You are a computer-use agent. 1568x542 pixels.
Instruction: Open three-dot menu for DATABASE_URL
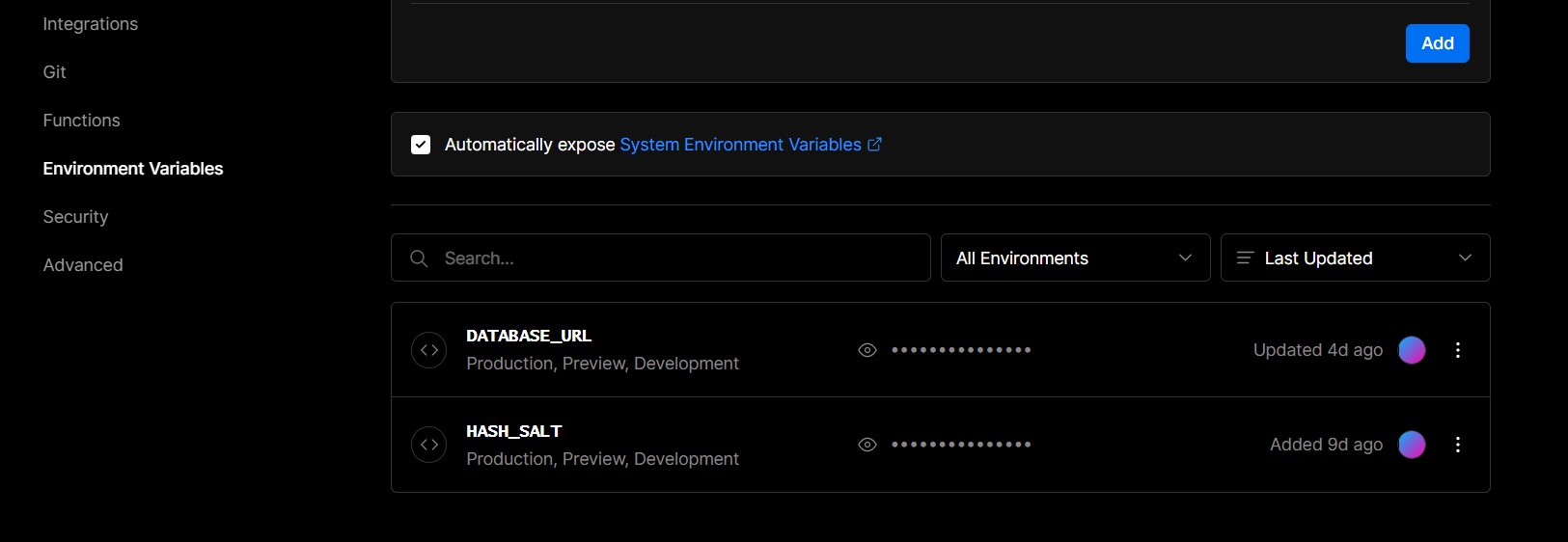pos(1457,350)
